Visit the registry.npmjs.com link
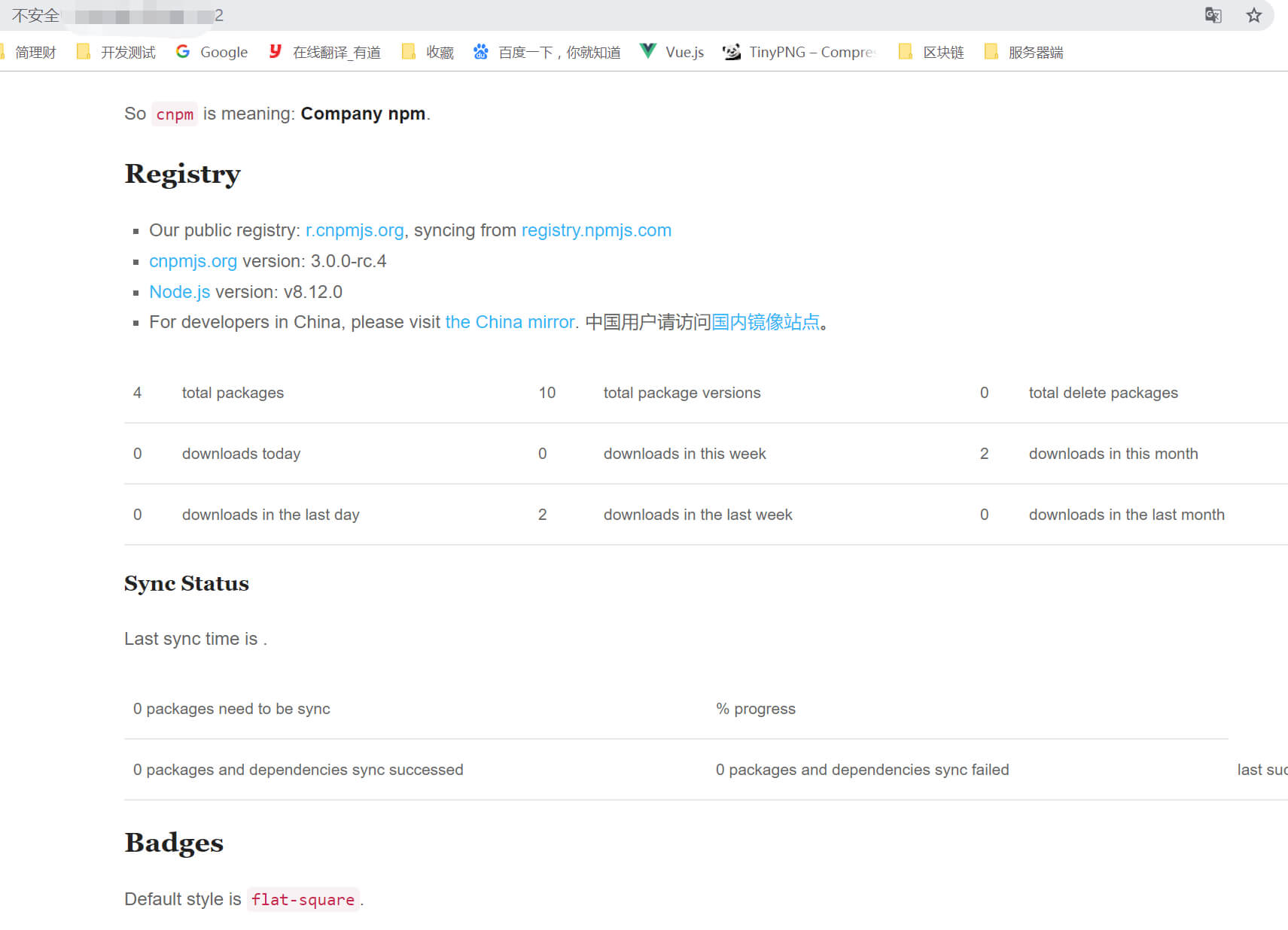This screenshot has width=1288, height=930. coord(596,230)
